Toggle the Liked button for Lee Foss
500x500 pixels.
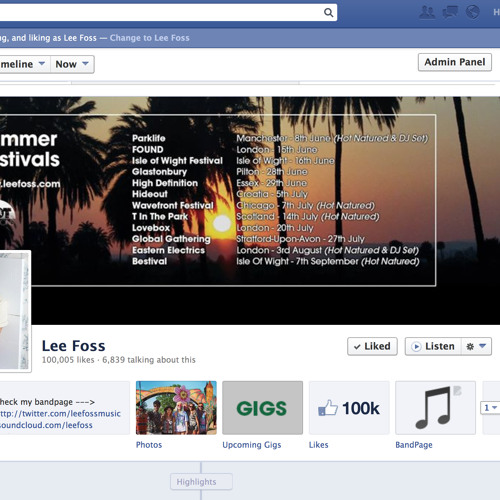(x=372, y=346)
